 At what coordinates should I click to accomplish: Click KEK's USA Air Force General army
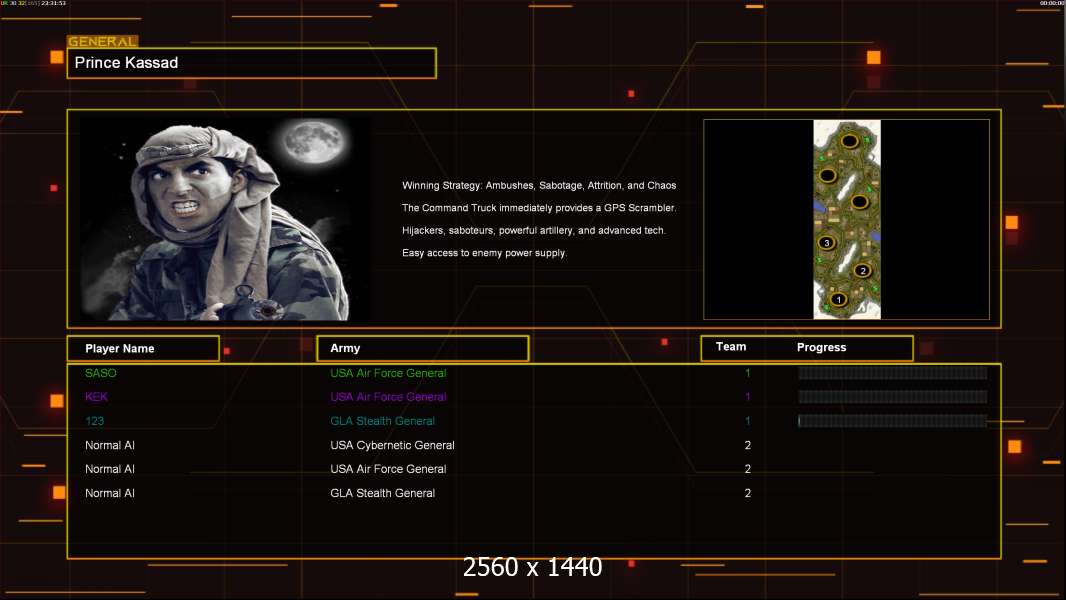[388, 397]
